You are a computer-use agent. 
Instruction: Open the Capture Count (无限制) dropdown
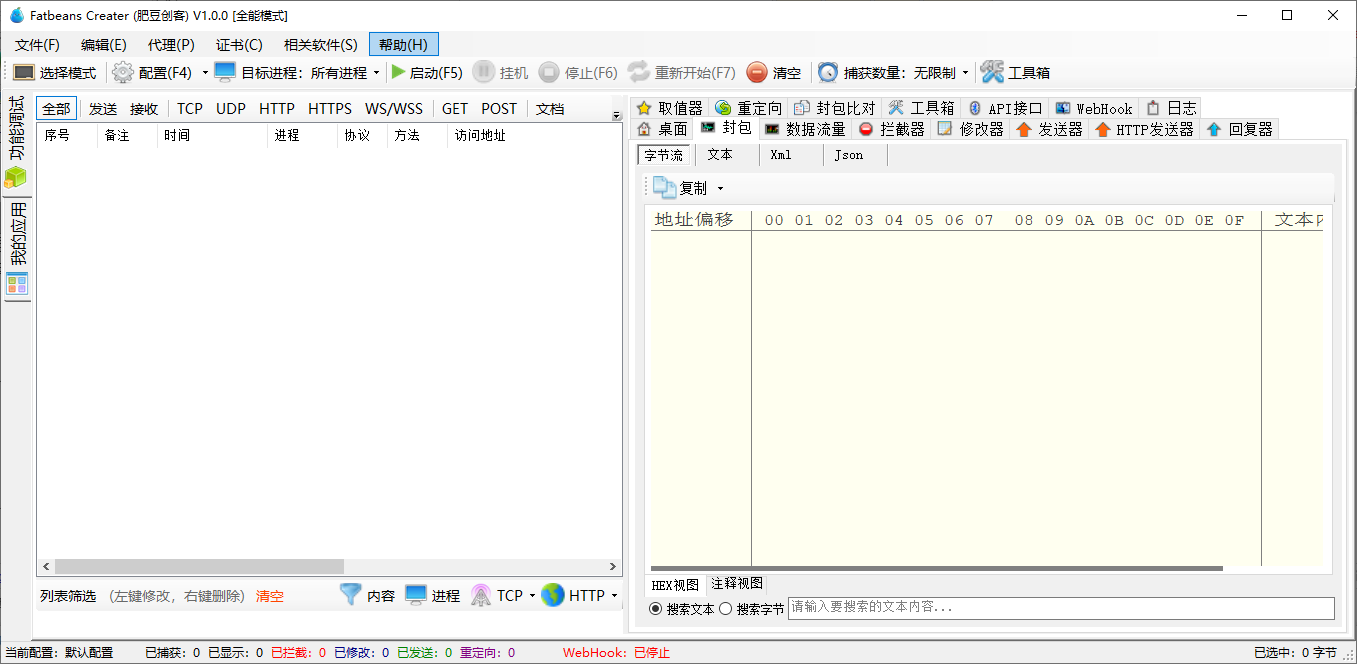pyautogui.click(x=965, y=73)
